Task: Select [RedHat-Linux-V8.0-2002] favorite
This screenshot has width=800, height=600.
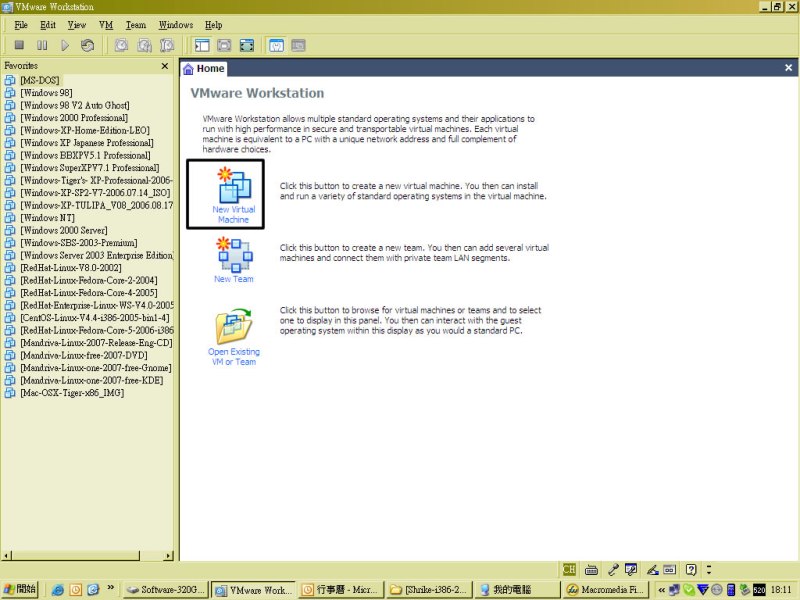Action: click(x=71, y=268)
